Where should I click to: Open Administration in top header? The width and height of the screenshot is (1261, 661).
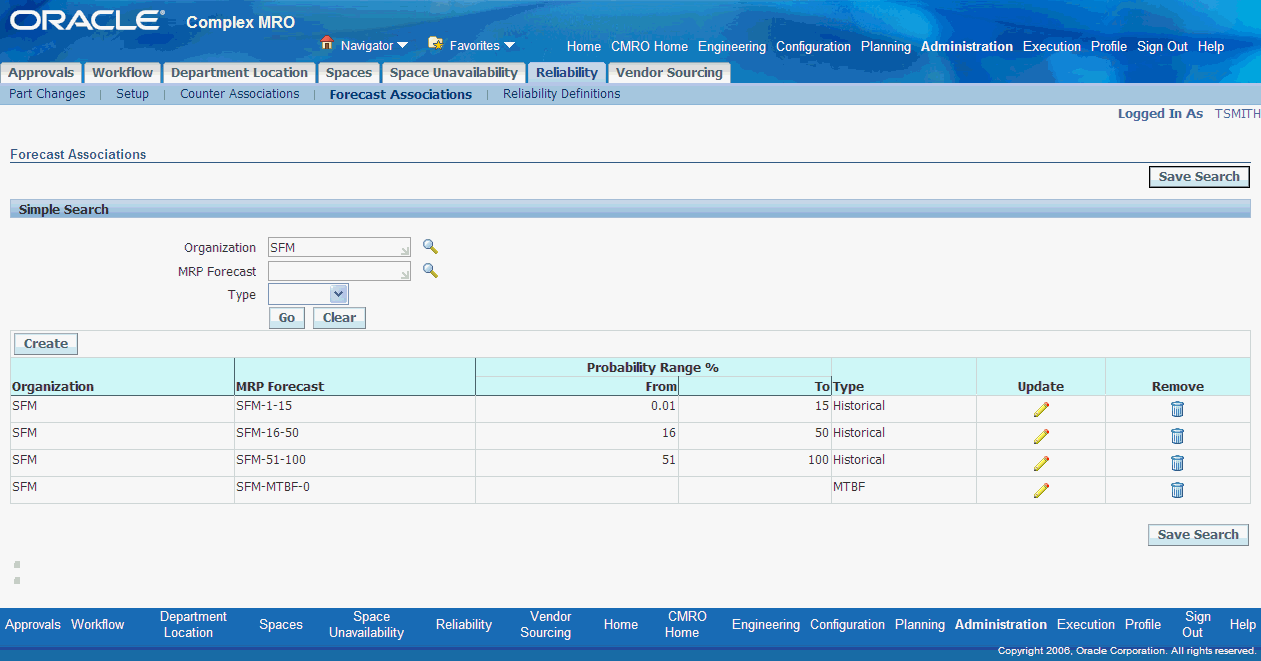[967, 47]
